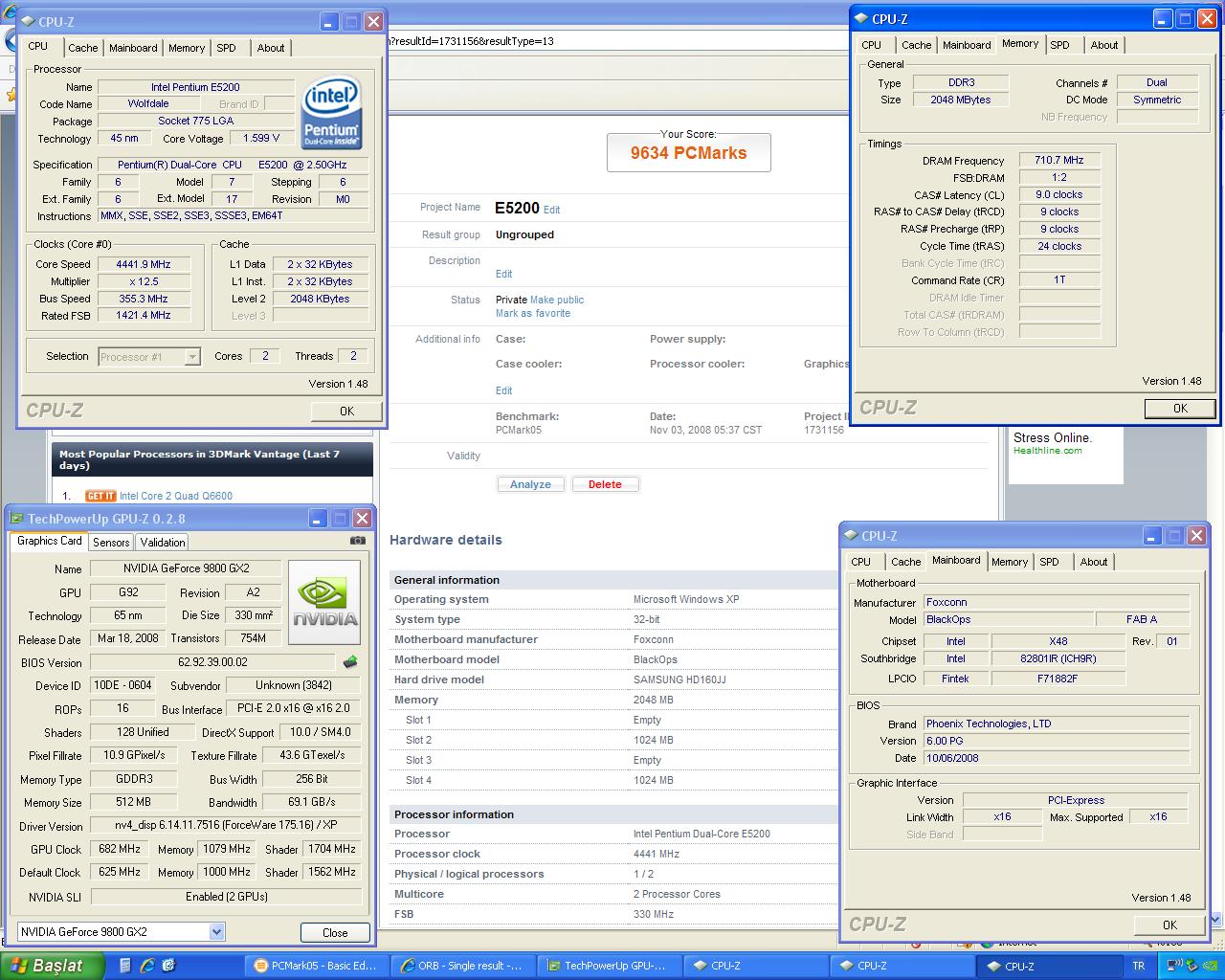
Task: Open the About tab in the top-left CPU-Z
Action: pyautogui.click(x=271, y=48)
